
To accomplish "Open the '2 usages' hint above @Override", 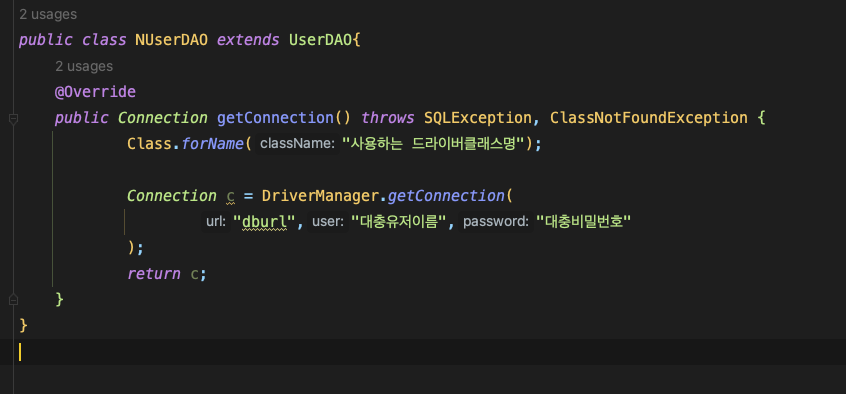I will coord(84,66).
